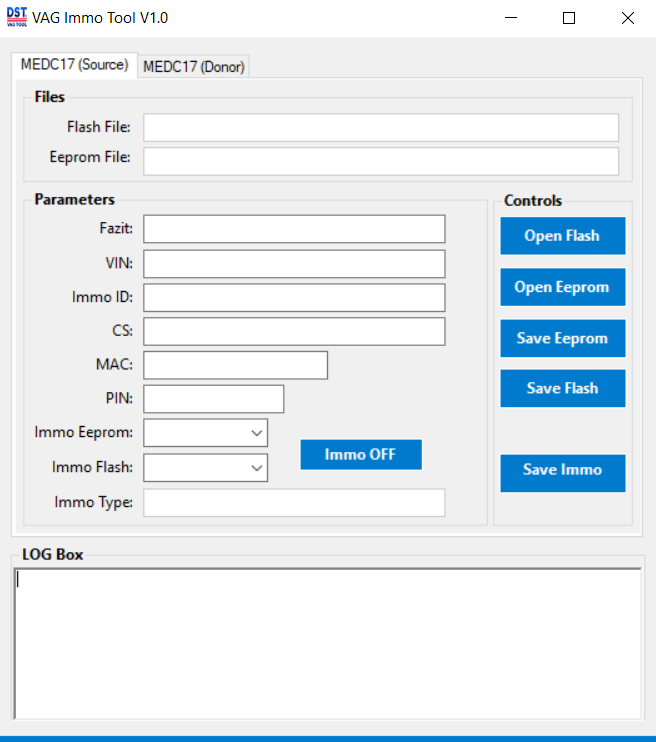Minimize the VAG Immo Tool window
This screenshot has width=656, height=742.
click(511, 18)
